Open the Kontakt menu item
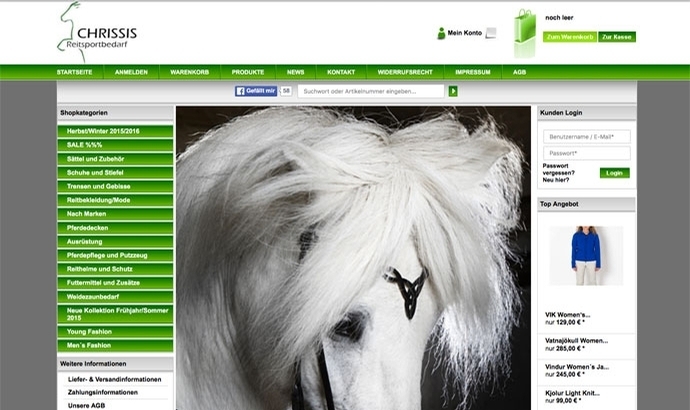Viewport: 690px width, 410px height. point(341,72)
